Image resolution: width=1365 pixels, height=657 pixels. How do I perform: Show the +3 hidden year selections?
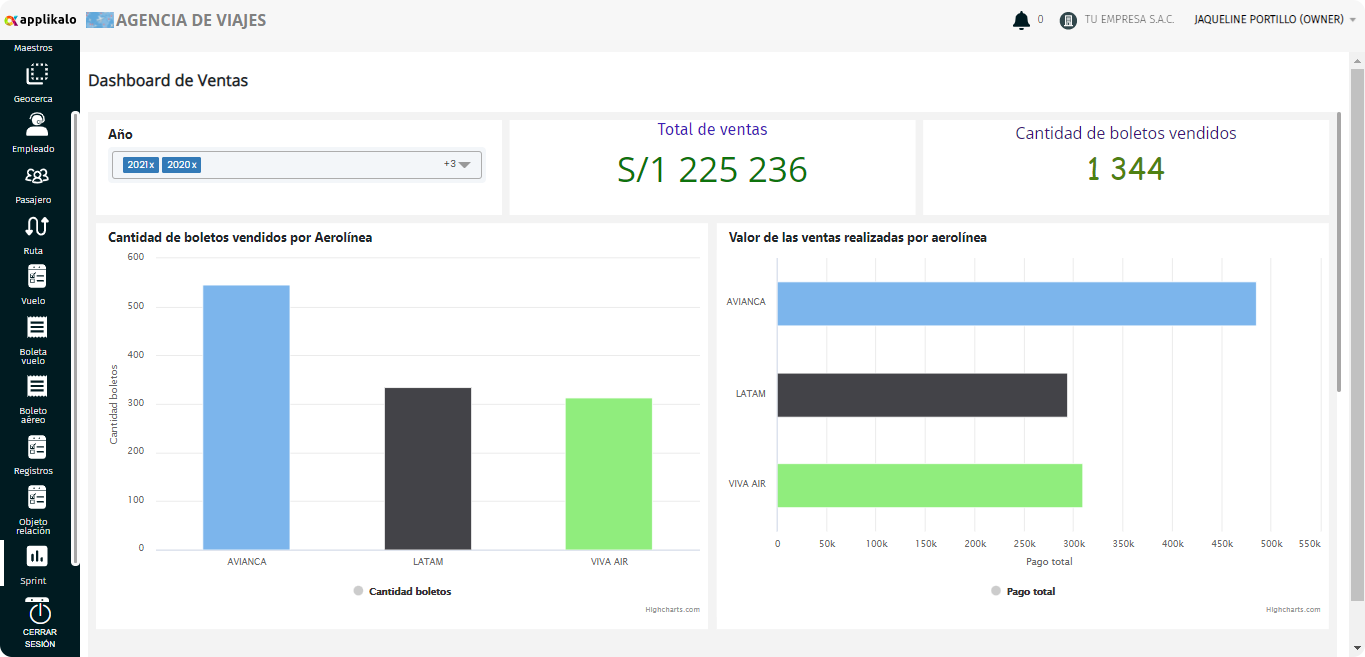tap(450, 164)
